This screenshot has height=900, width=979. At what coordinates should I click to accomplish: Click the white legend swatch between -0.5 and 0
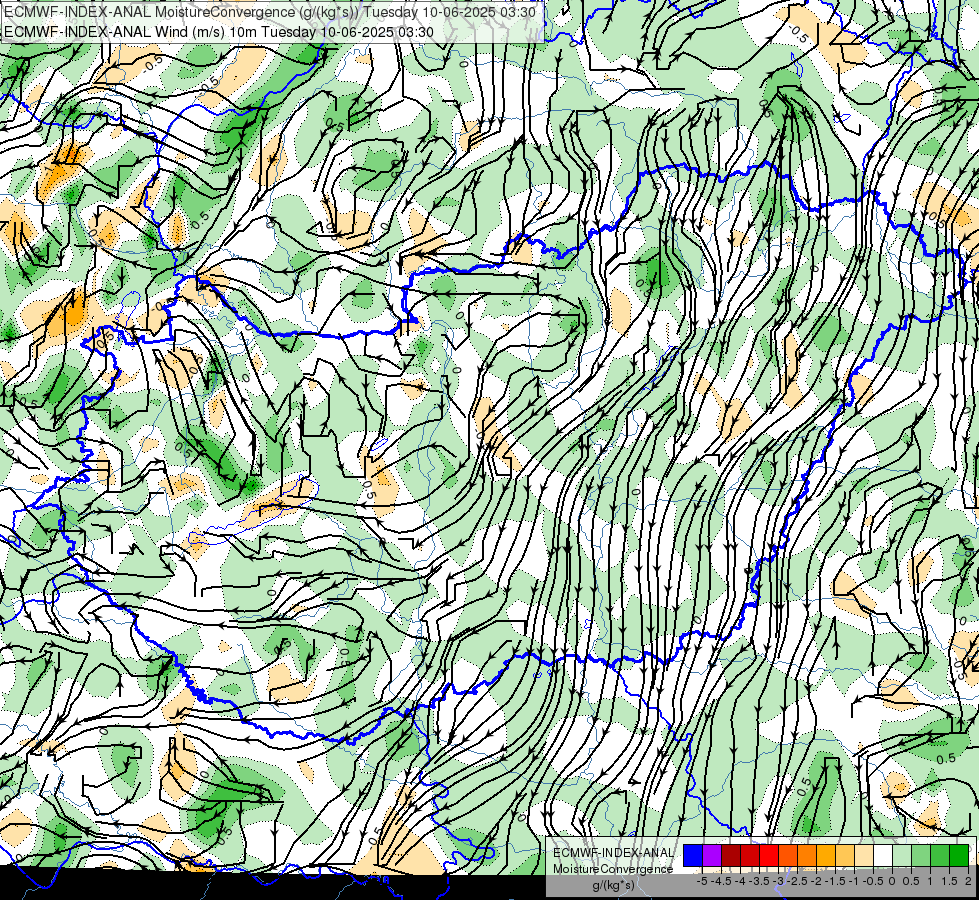click(883, 855)
